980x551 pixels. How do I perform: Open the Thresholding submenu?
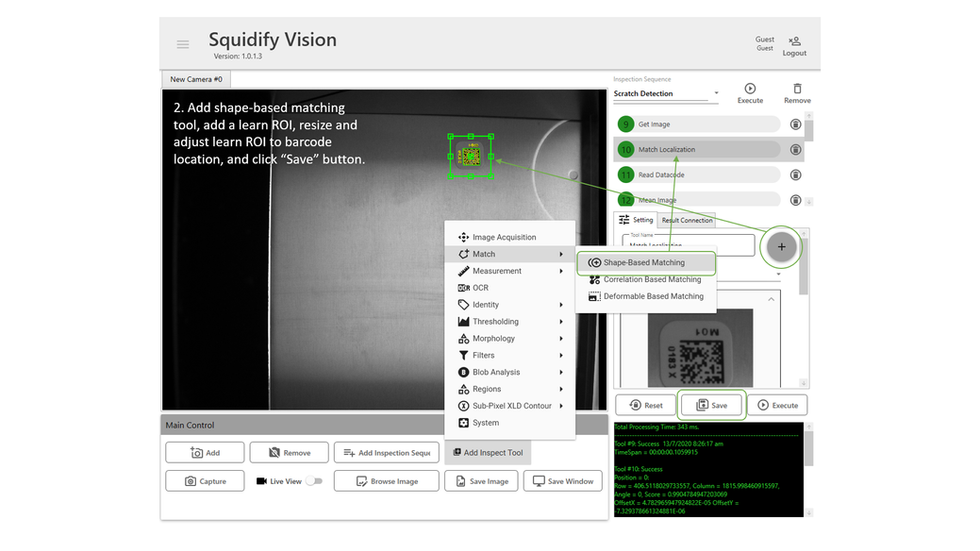pyautogui.click(x=509, y=322)
